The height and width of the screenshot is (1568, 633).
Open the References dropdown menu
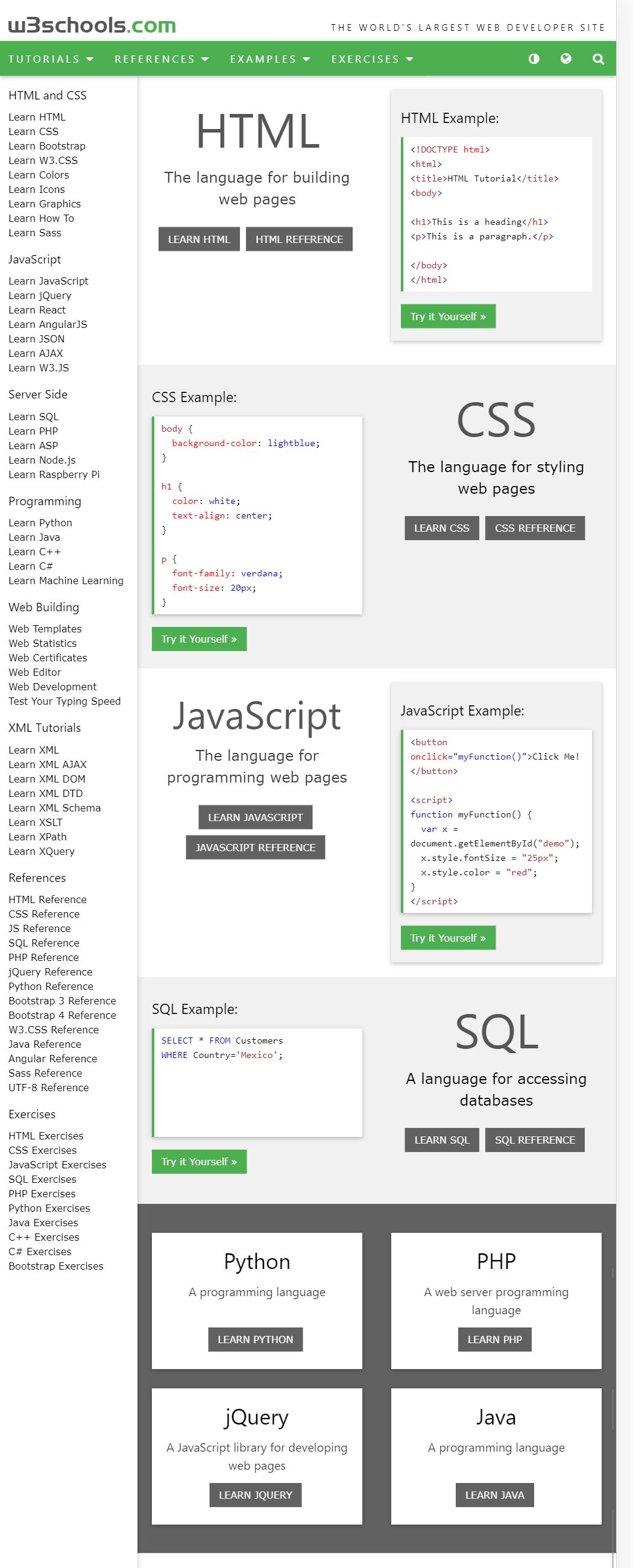pyautogui.click(x=162, y=59)
